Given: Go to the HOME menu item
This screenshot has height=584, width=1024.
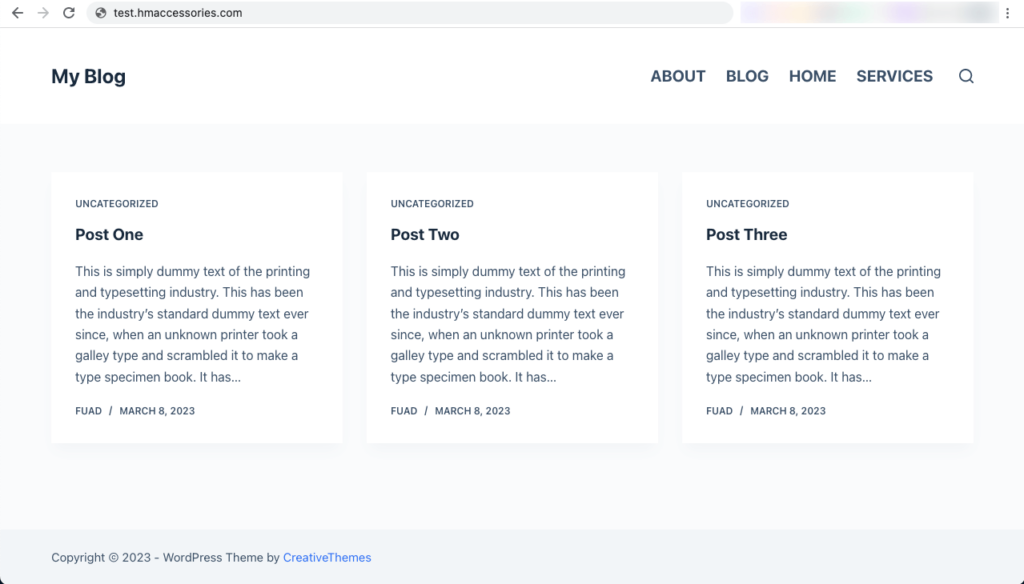Looking at the screenshot, I should tap(812, 76).
